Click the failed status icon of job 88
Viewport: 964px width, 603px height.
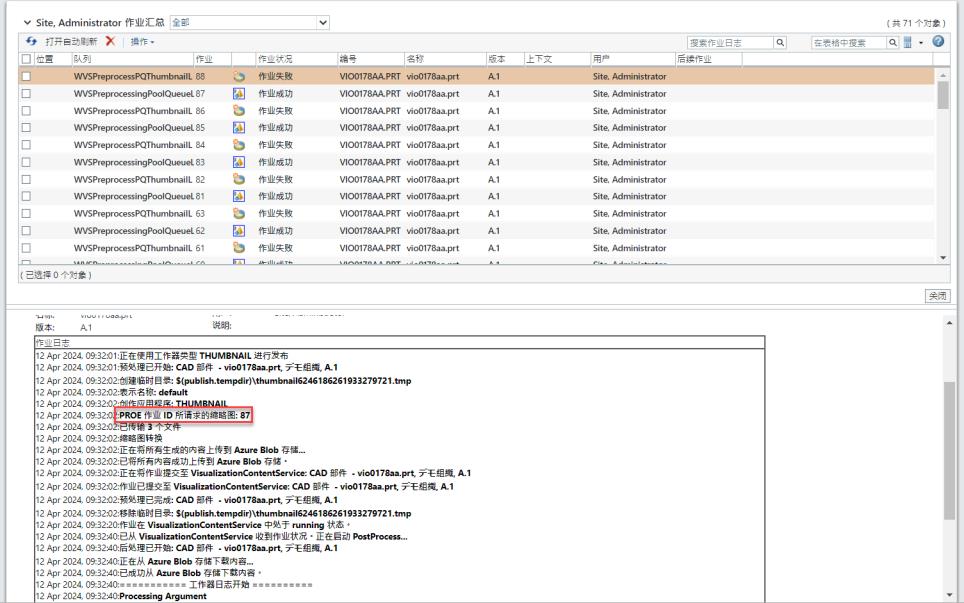coord(239,76)
